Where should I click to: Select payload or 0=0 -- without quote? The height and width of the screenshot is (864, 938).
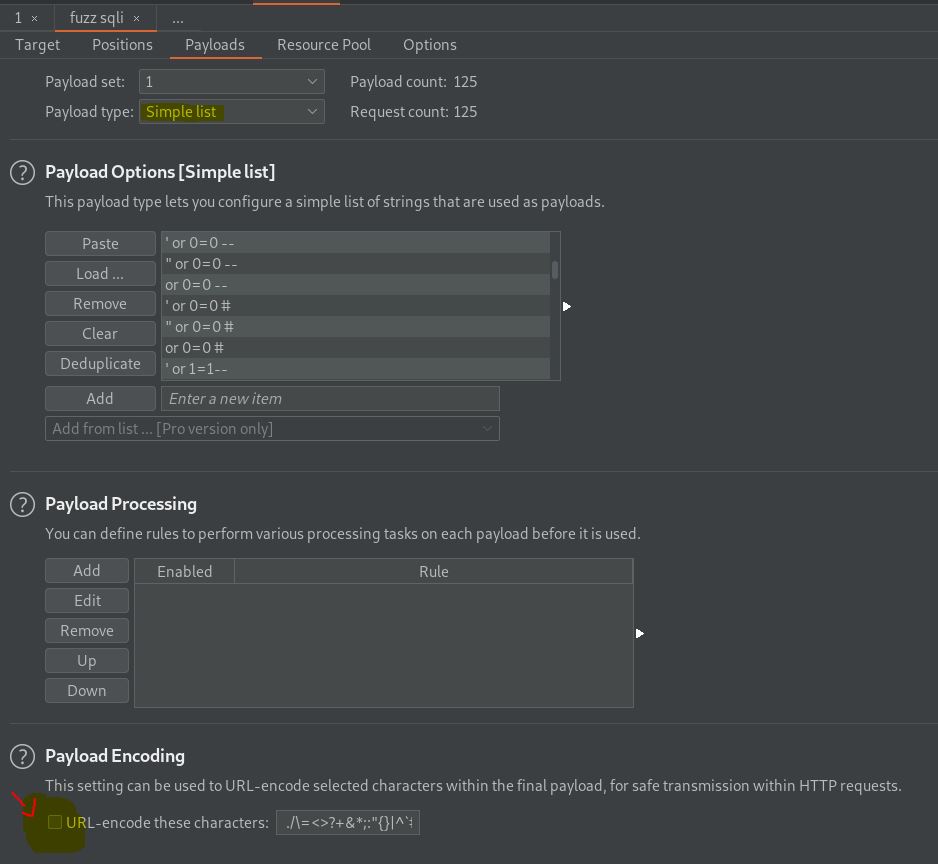(x=356, y=285)
